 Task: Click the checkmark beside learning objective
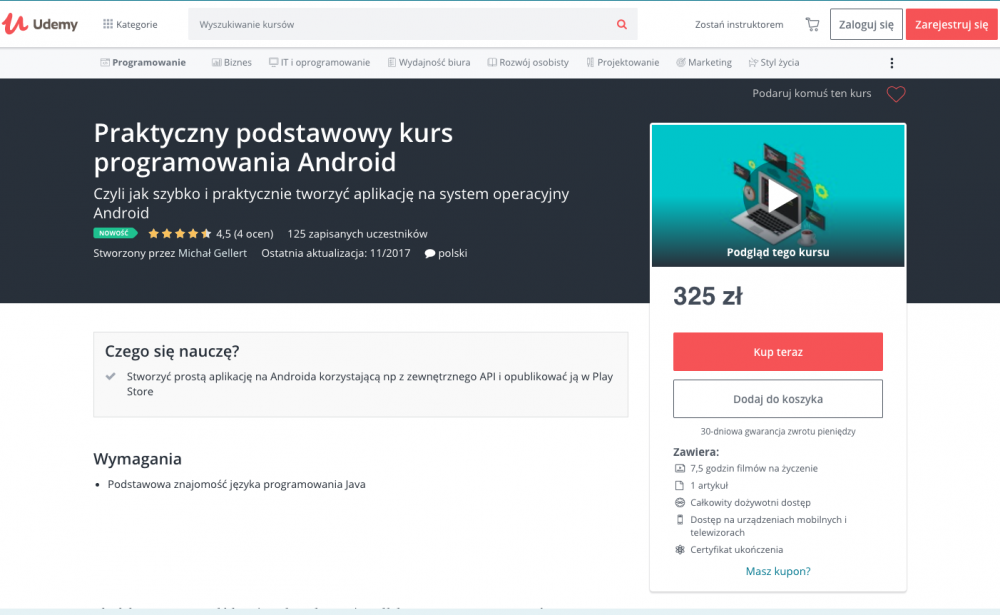click(111, 376)
